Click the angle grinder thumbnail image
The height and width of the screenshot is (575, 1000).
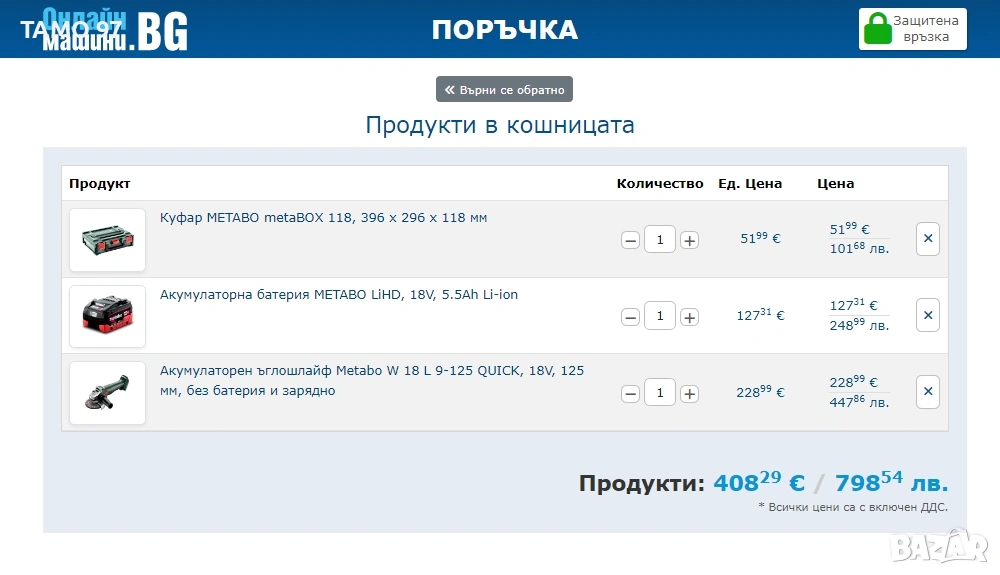[107, 393]
